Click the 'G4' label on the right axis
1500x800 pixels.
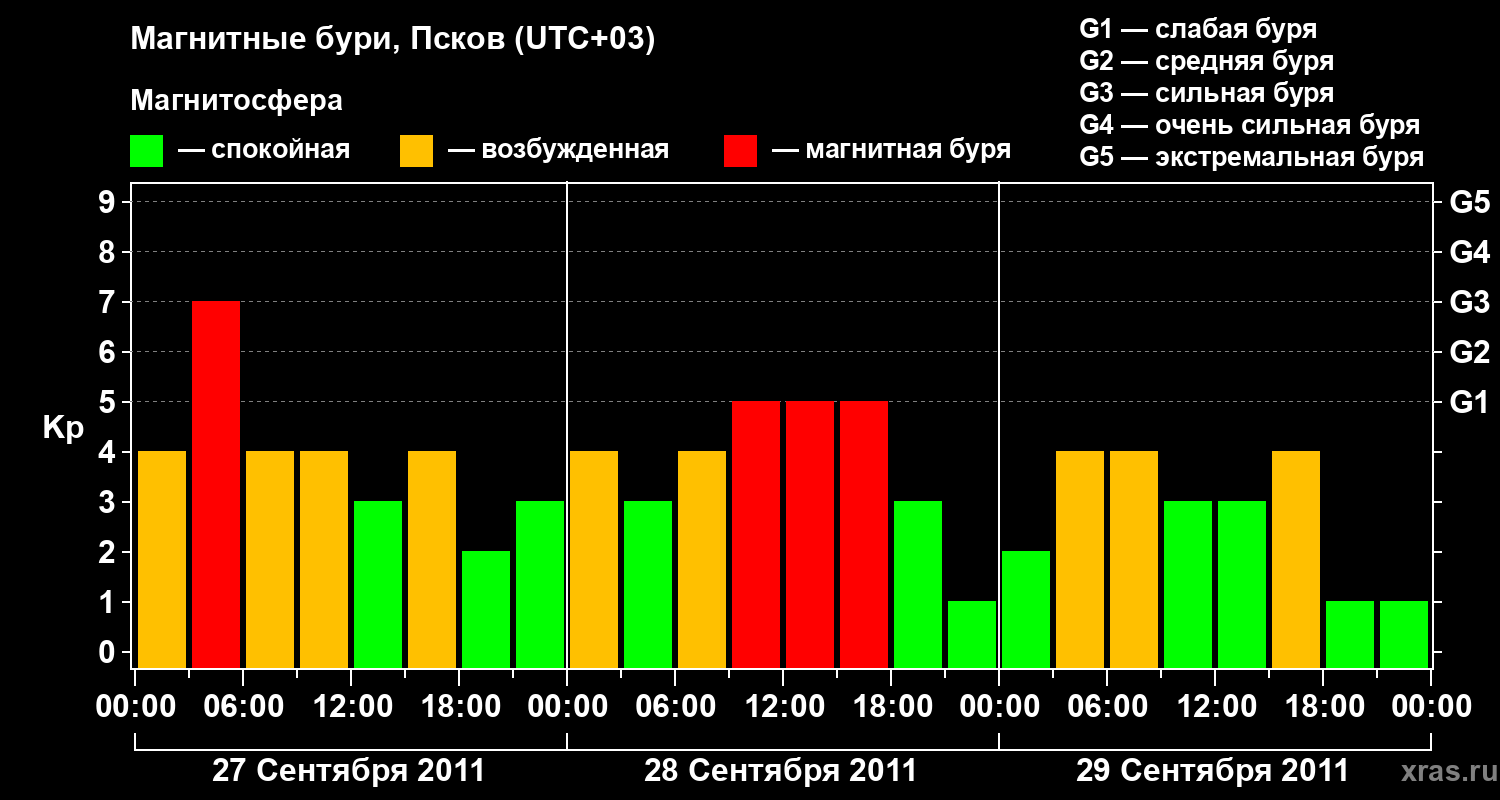point(1470,252)
